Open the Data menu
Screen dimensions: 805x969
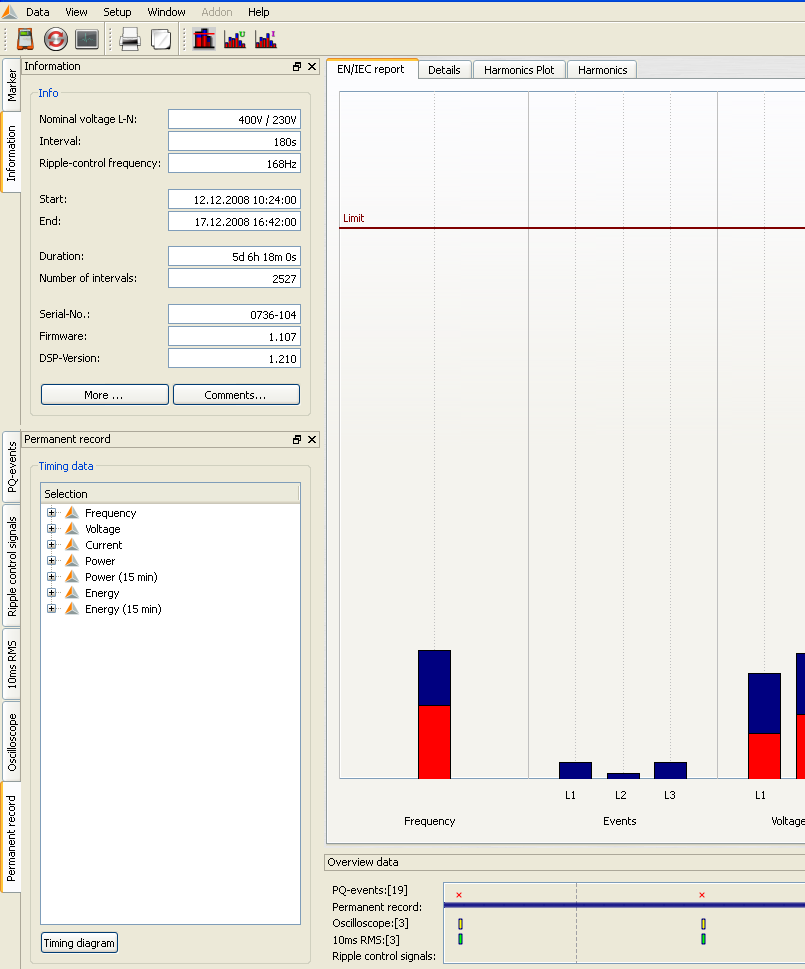pyautogui.click(x=38, y=12)
